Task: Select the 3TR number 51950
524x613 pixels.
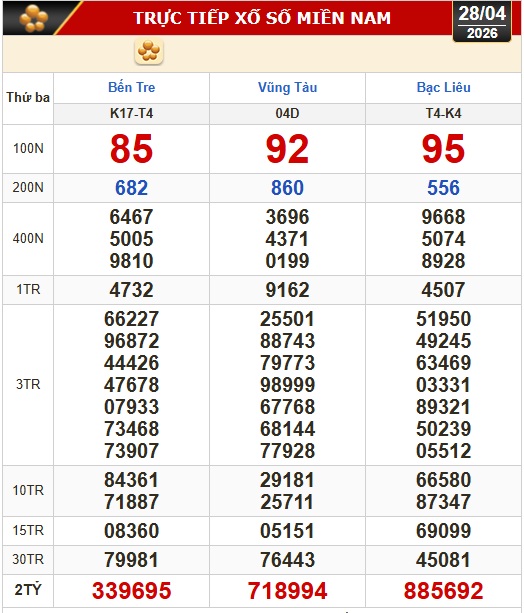Action: tap(443, 319)
